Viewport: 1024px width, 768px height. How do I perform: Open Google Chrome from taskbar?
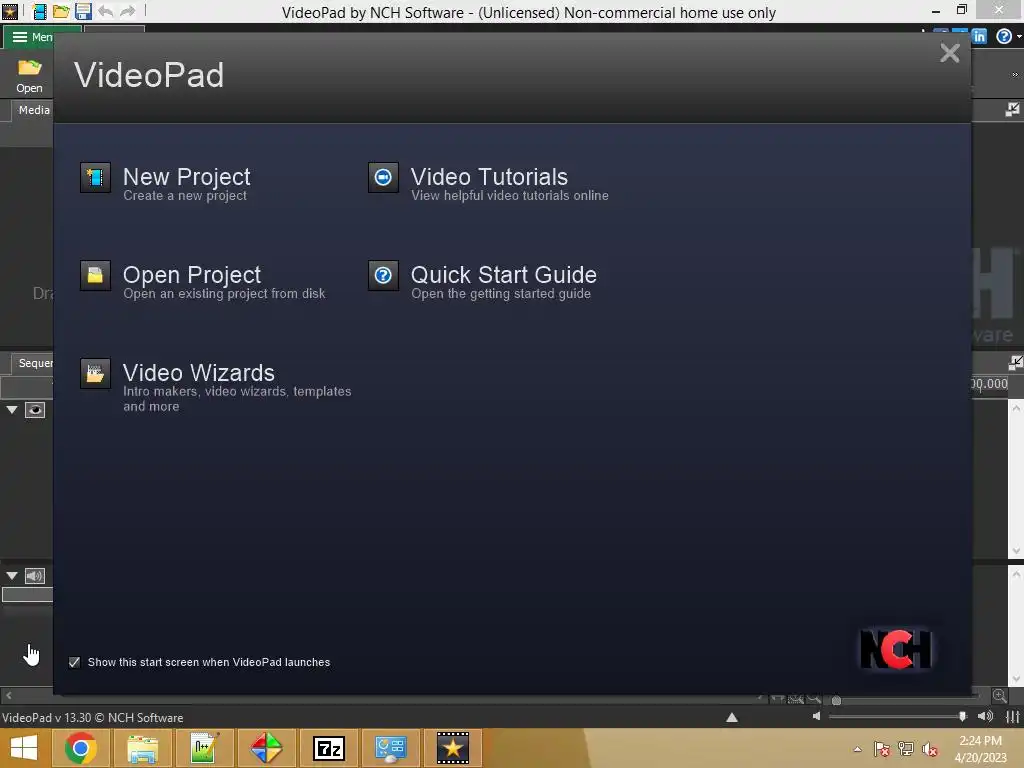80,748
